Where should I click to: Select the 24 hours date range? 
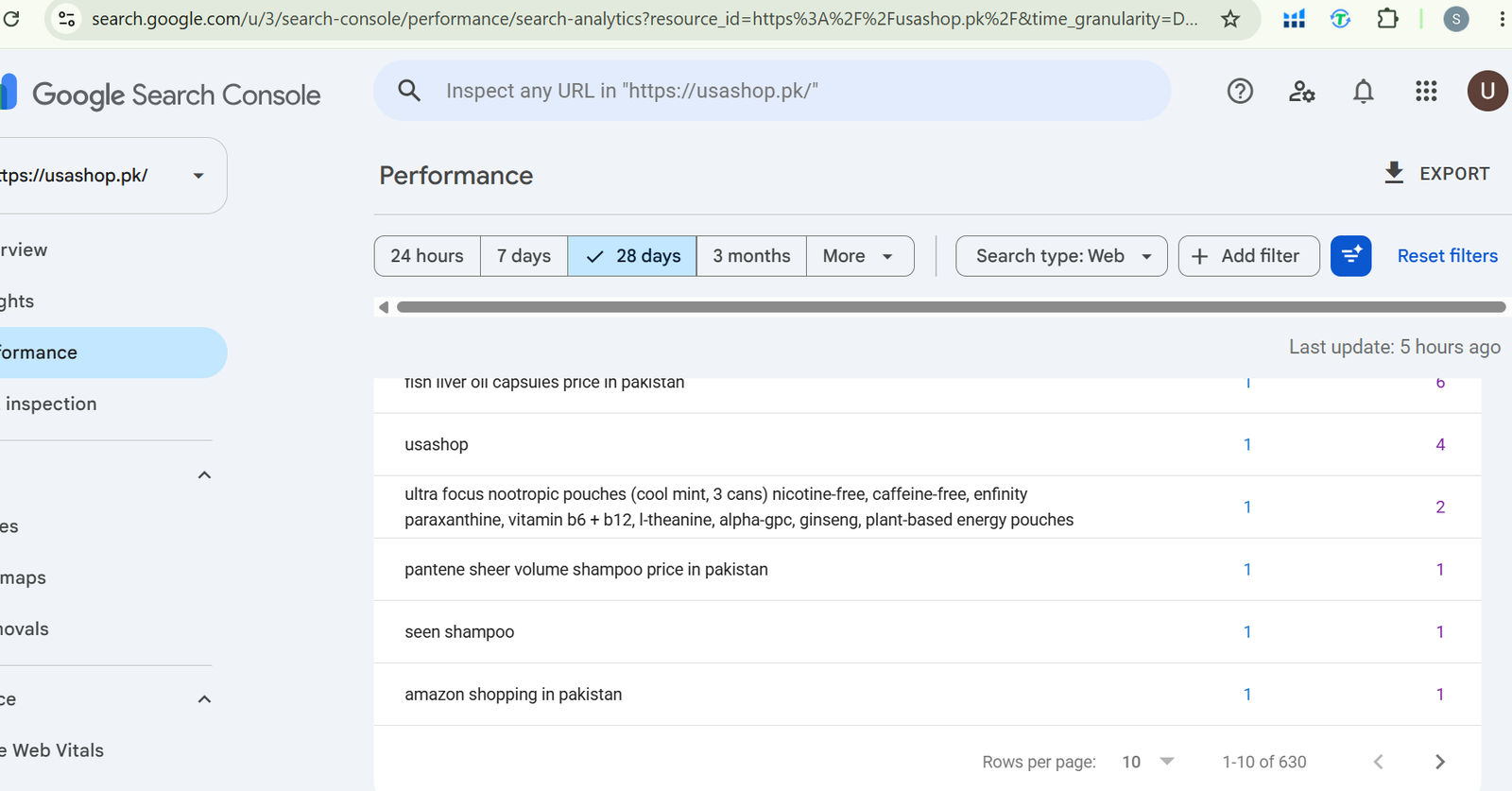tap(427, 256)
